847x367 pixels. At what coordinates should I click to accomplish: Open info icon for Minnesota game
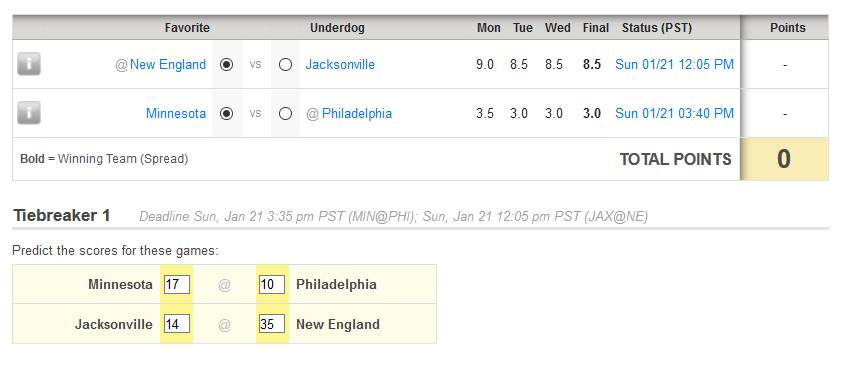click(x=29, y=113)
